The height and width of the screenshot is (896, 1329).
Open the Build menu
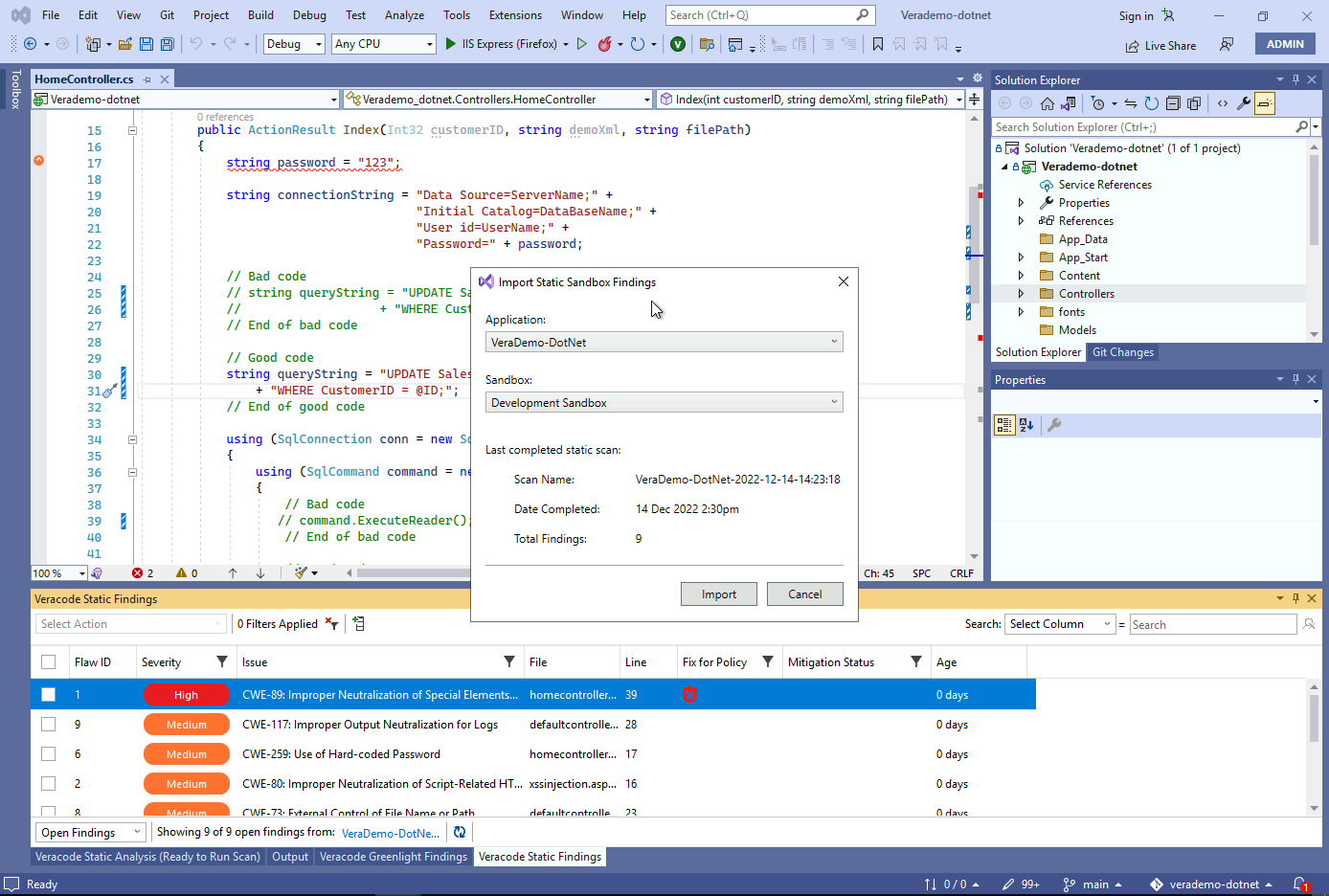[260, 15]
